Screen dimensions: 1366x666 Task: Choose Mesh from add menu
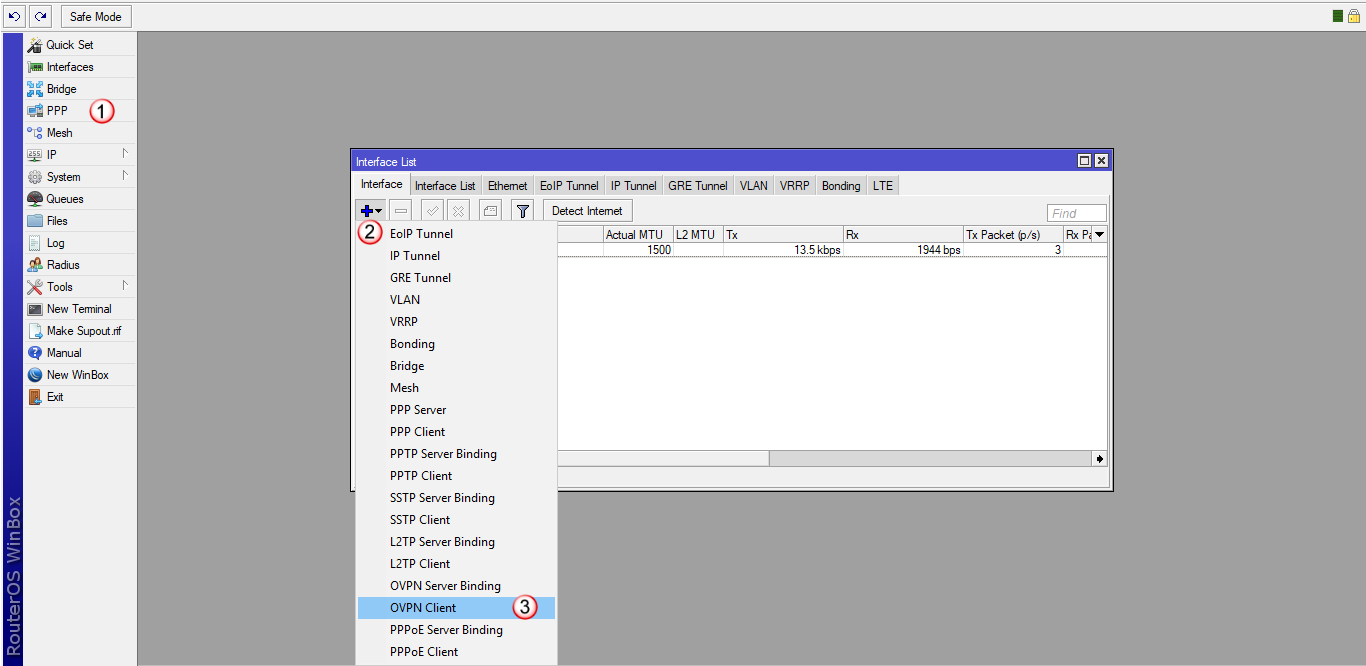(456, 388)
